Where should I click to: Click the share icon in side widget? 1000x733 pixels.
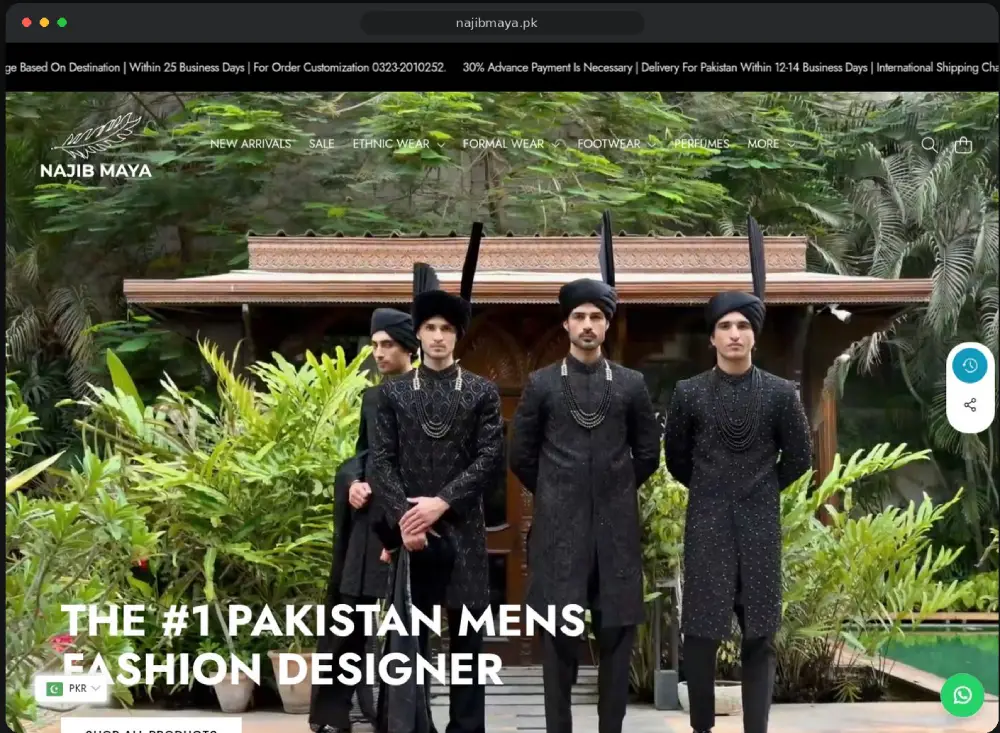[969, 404]
